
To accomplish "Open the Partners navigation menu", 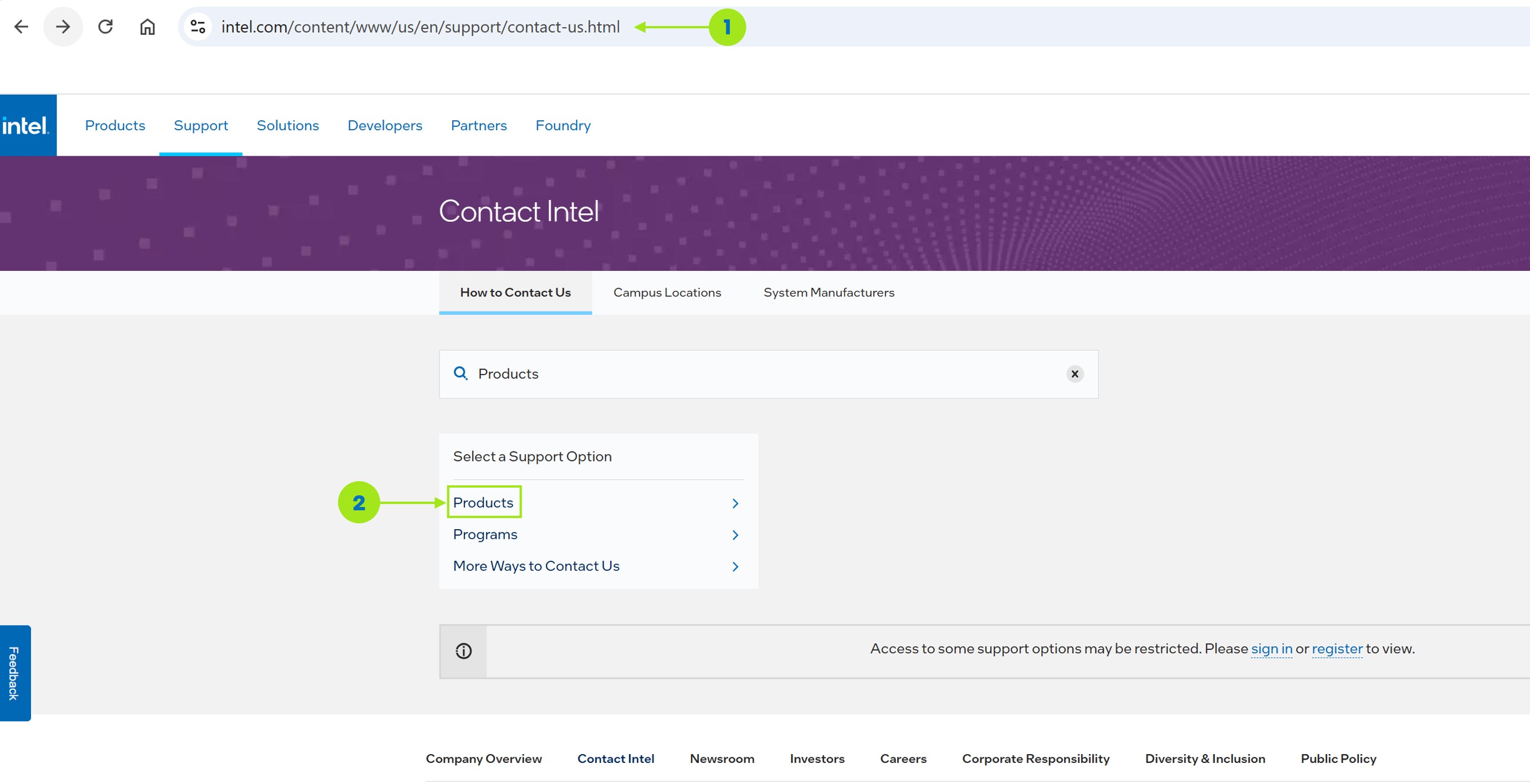I will point(479,125).
